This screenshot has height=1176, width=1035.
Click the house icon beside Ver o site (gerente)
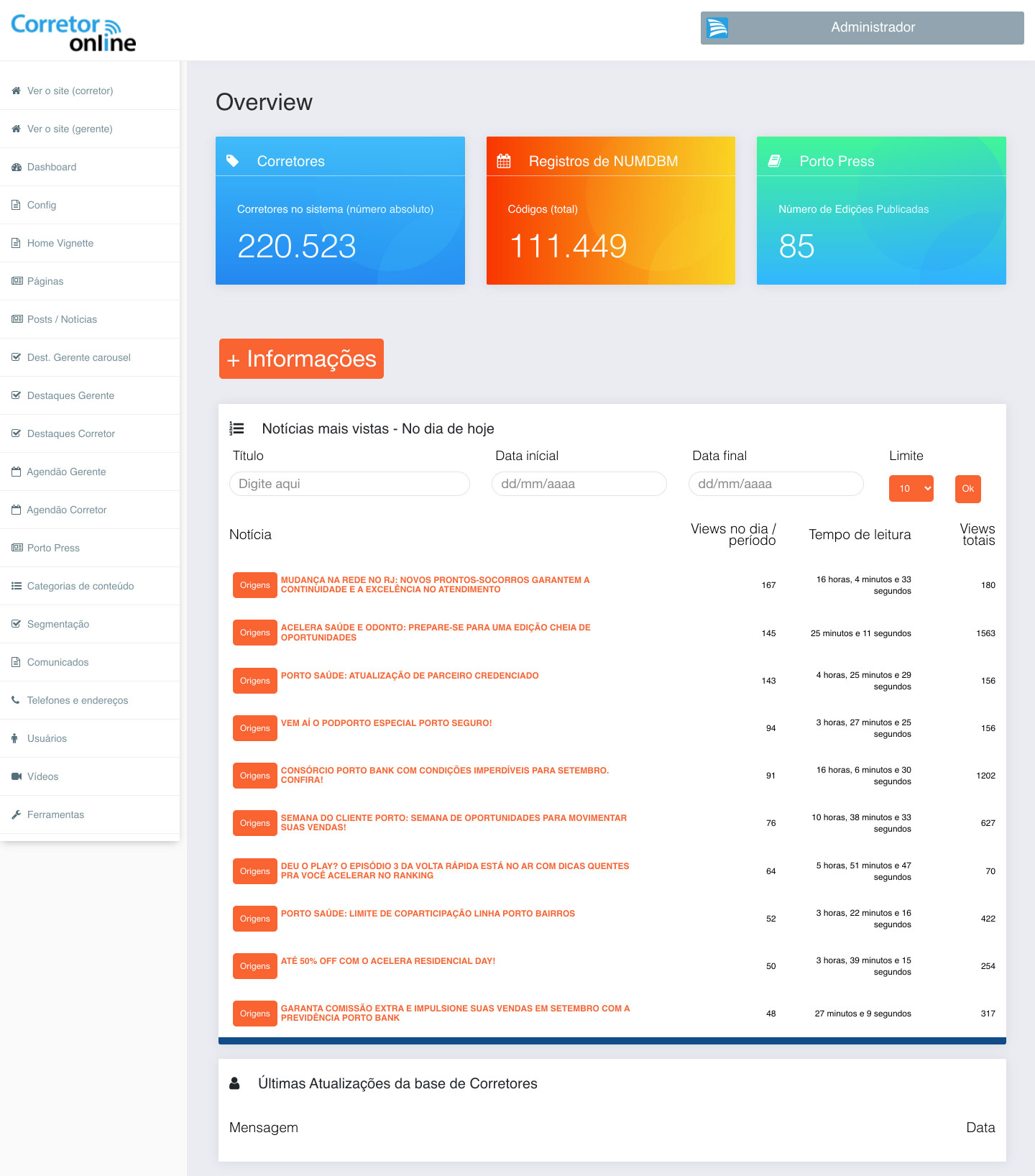click(x=16, y=129)
